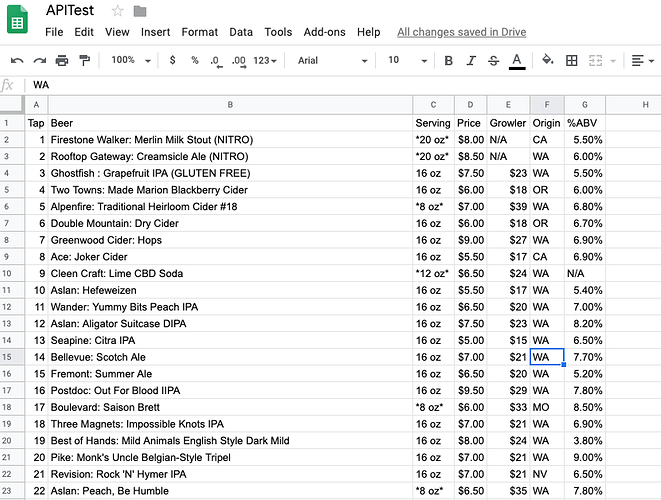Select cell 'Cleen Craft: Lime CBD Soda'
The height and width of the screenshot is (500, 661).
coord(230,274)
